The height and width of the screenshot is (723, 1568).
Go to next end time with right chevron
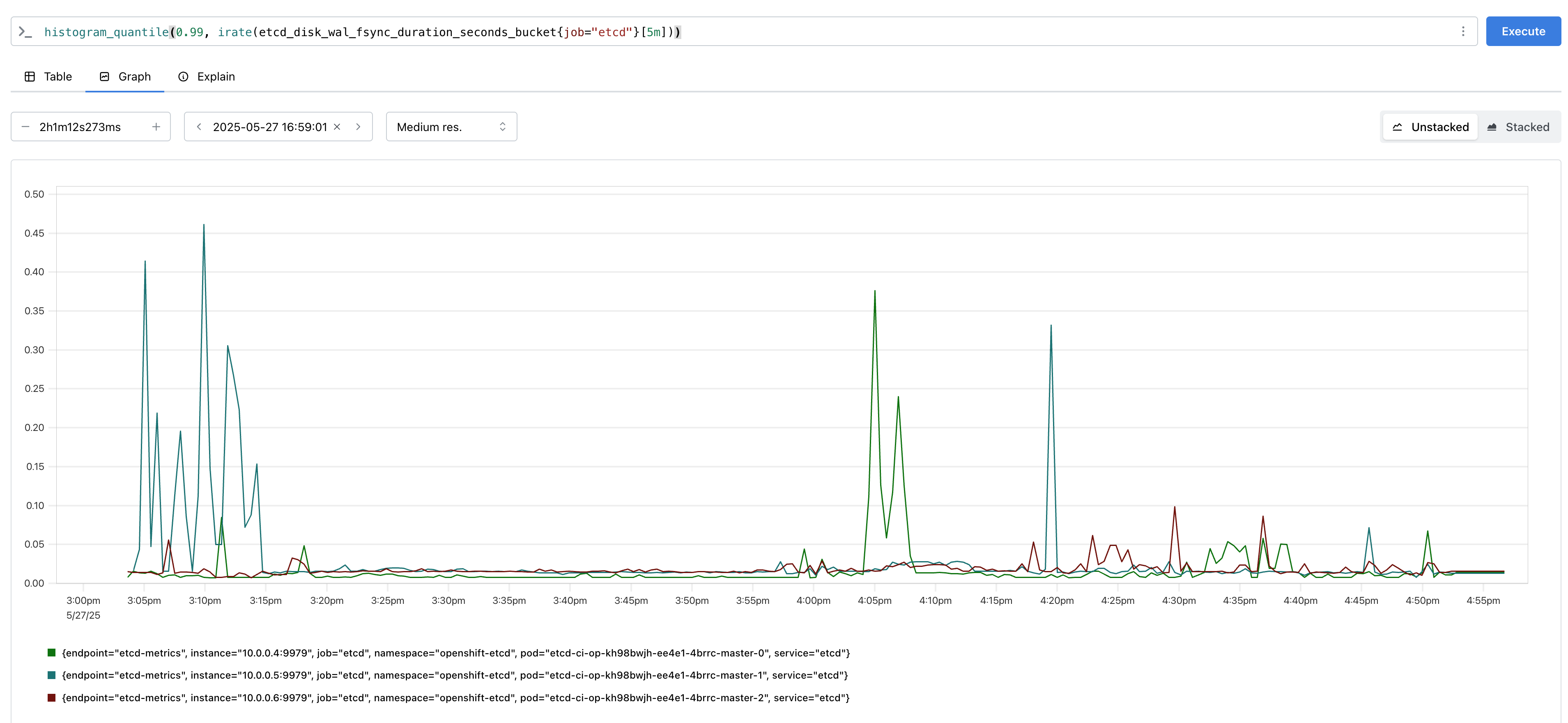358,127
